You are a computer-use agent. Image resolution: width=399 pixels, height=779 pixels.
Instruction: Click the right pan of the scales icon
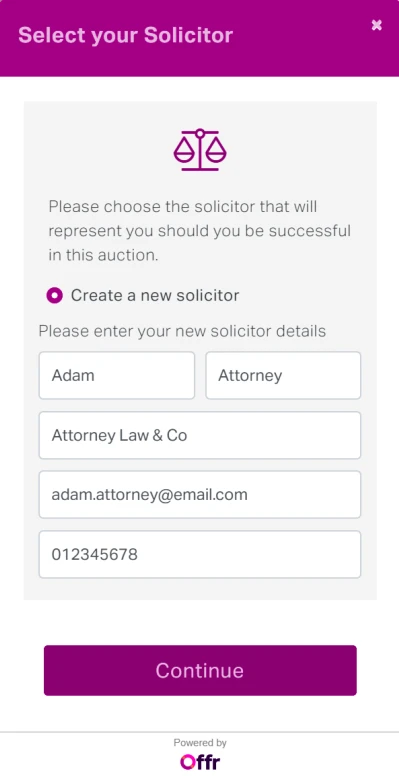point(215,151)
